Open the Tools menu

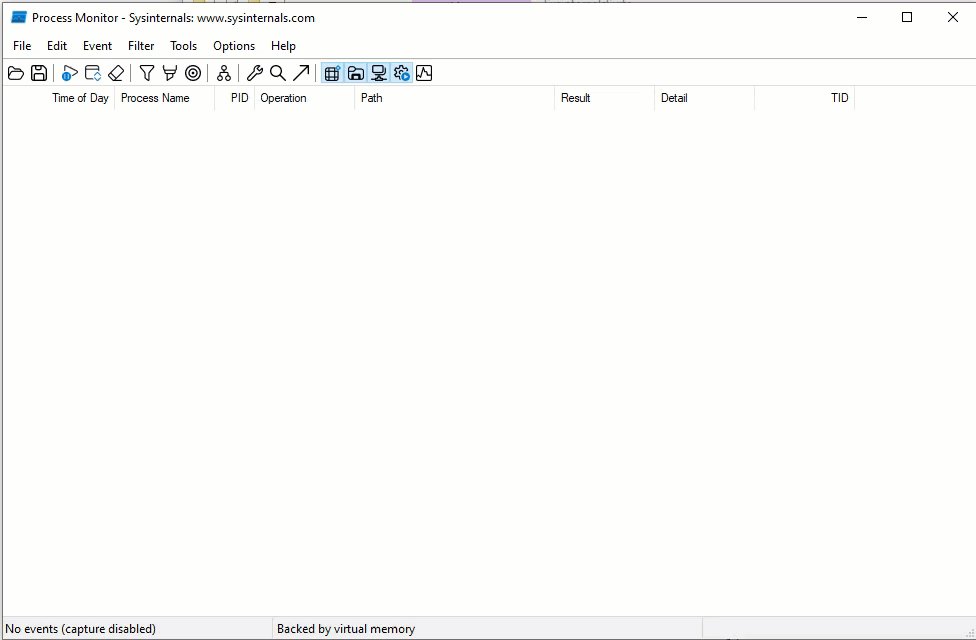coord(183,46)
